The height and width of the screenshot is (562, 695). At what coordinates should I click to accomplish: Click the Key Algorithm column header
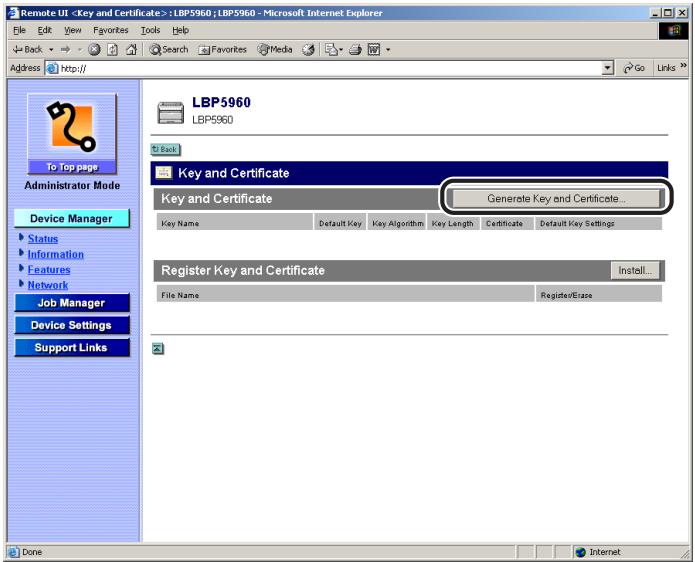point(397,223)
